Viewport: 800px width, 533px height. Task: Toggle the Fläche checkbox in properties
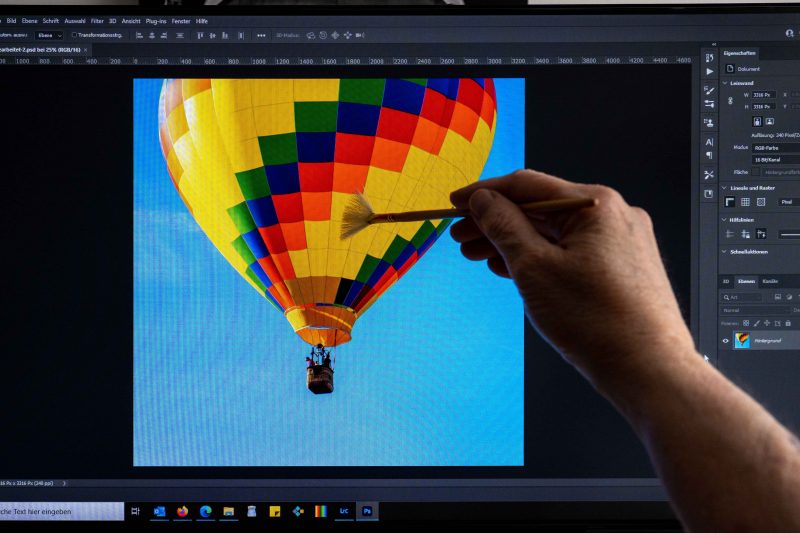[757, 172]
